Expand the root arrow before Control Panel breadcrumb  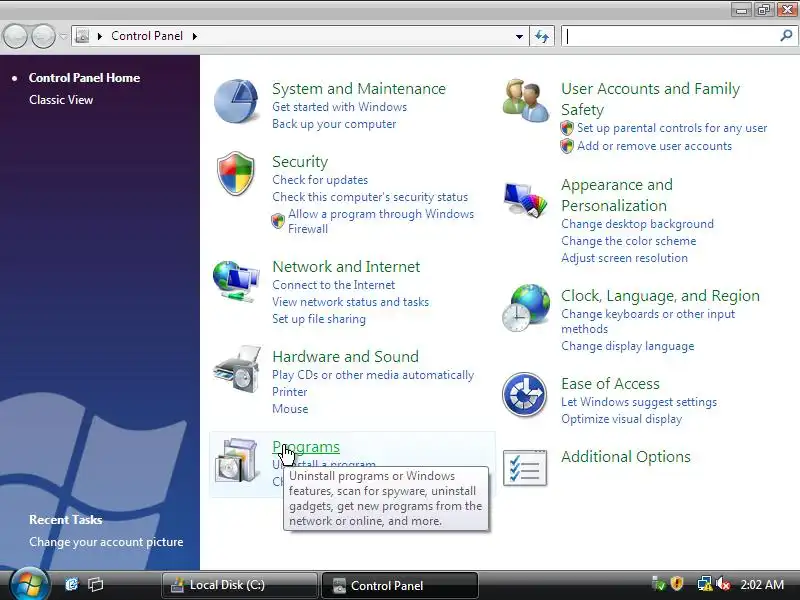(100, 36)
